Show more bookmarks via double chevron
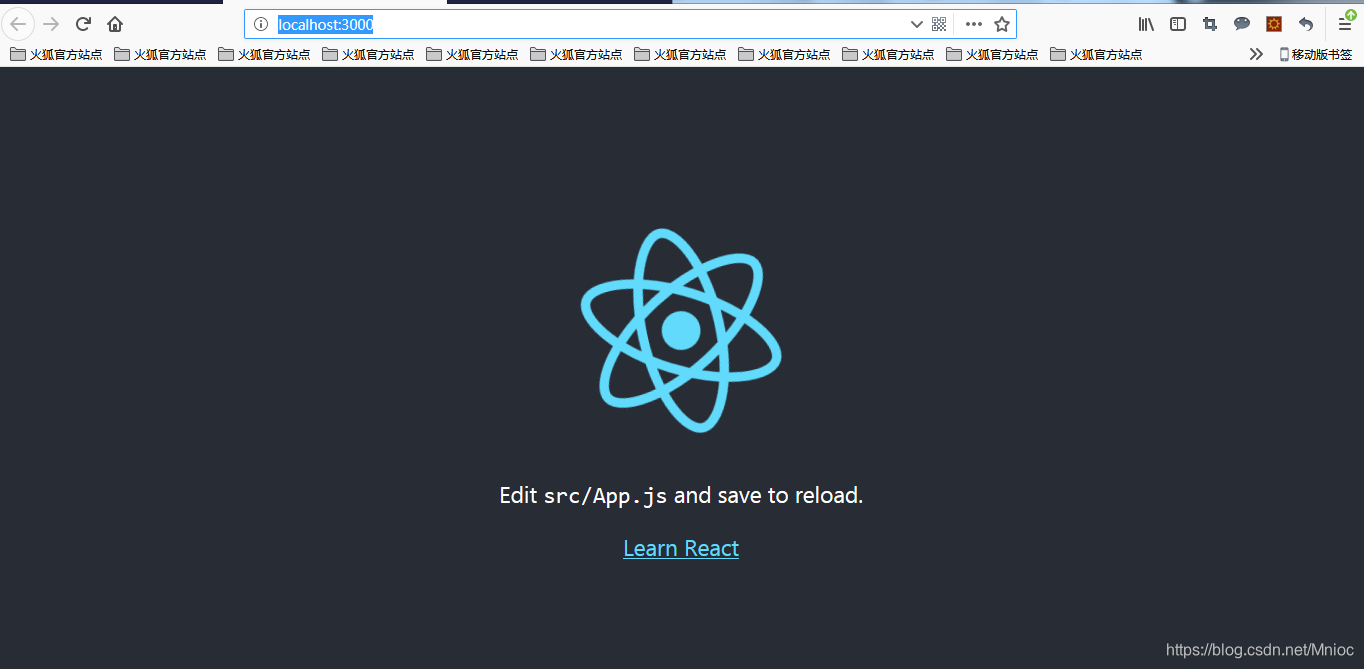The height and width of the screenshot is (669, 1364). (1256, 54)
